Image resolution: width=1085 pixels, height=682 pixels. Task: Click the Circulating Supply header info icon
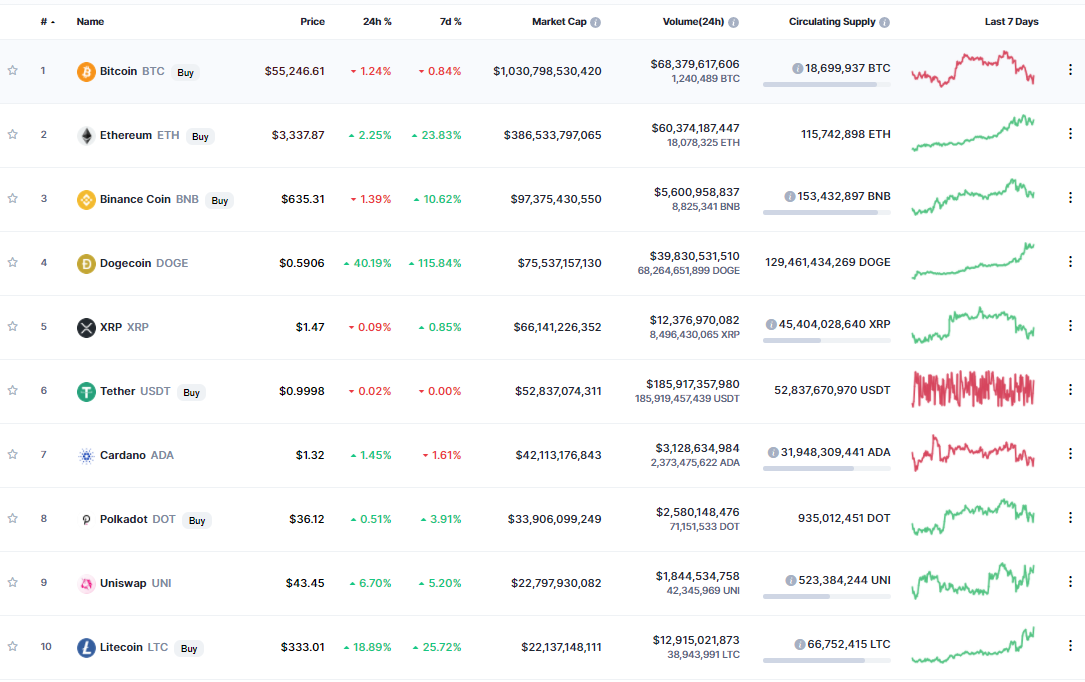(x=884, y=22)
